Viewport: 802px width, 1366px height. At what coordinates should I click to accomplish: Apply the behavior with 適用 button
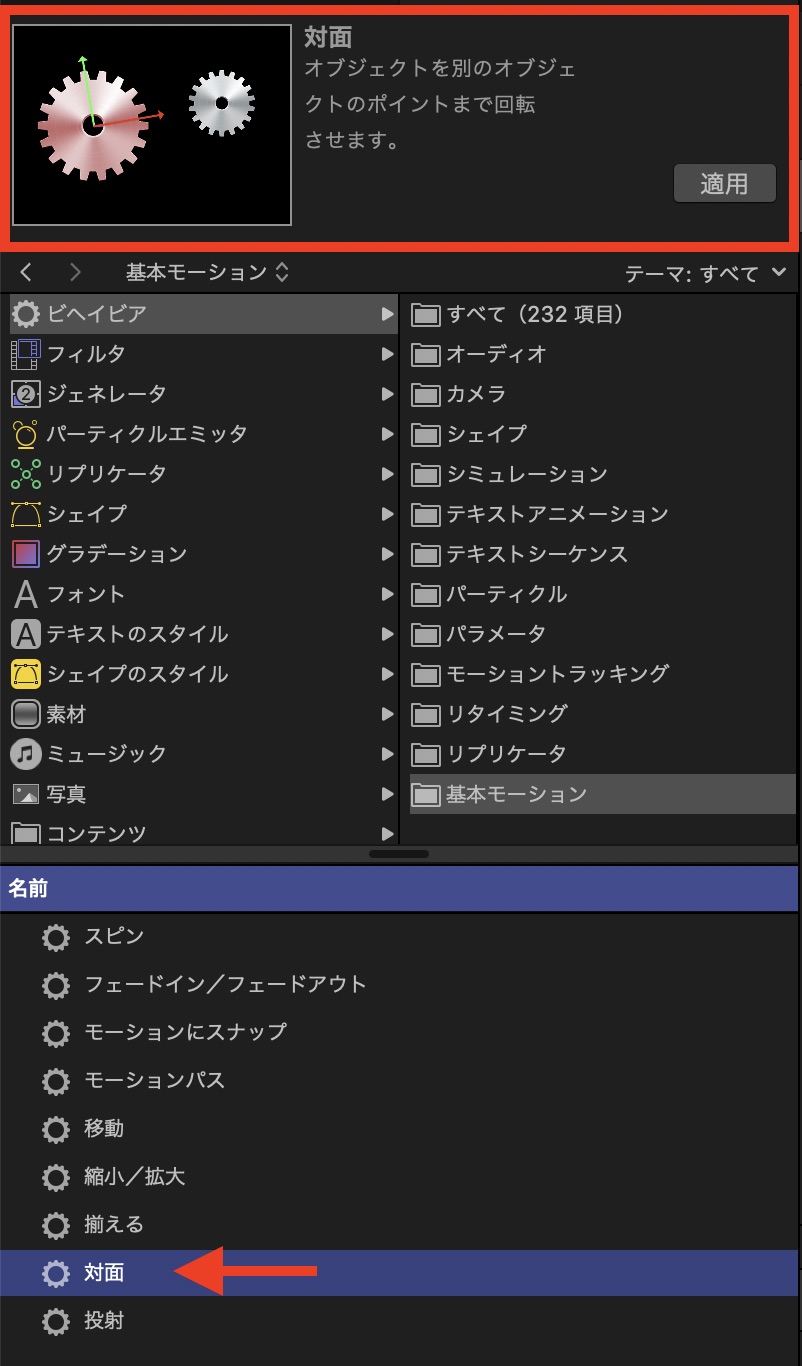point(724,183)
